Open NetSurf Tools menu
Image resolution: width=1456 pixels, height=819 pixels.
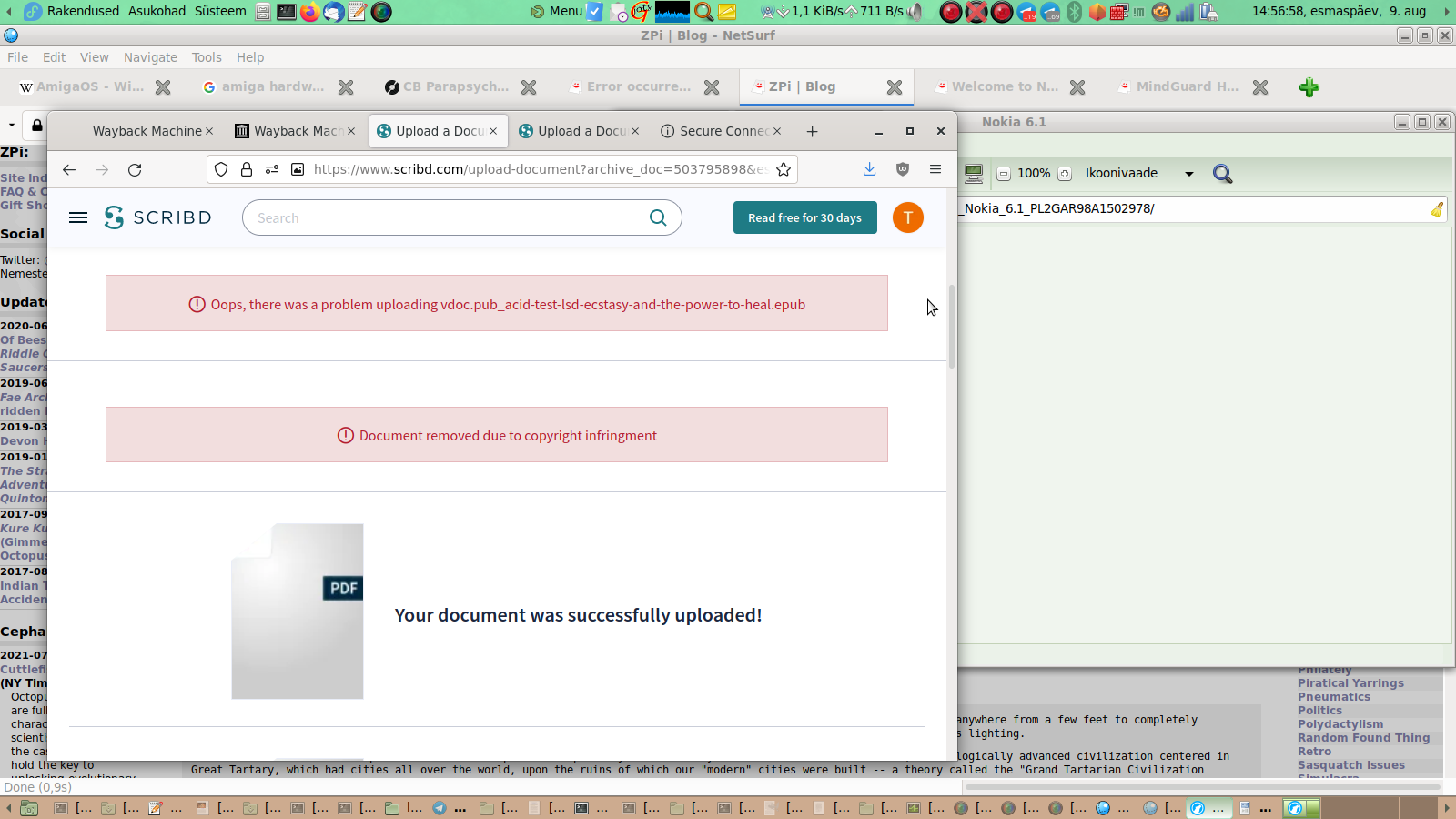207,57
